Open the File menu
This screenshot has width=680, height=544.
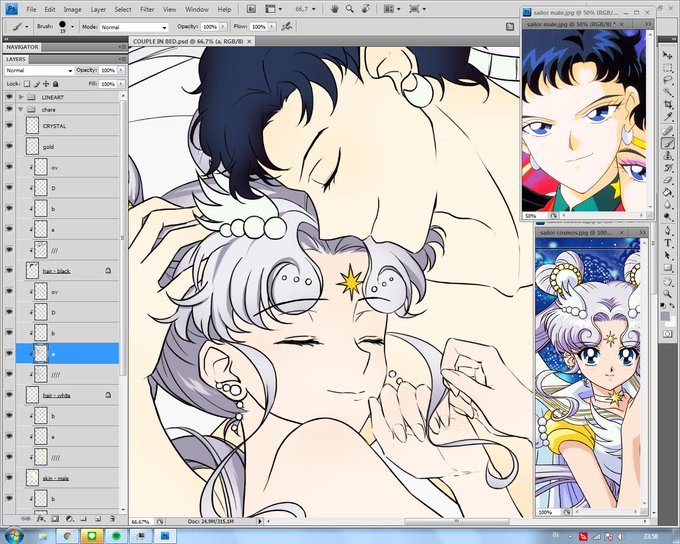(x=31, y=9)
